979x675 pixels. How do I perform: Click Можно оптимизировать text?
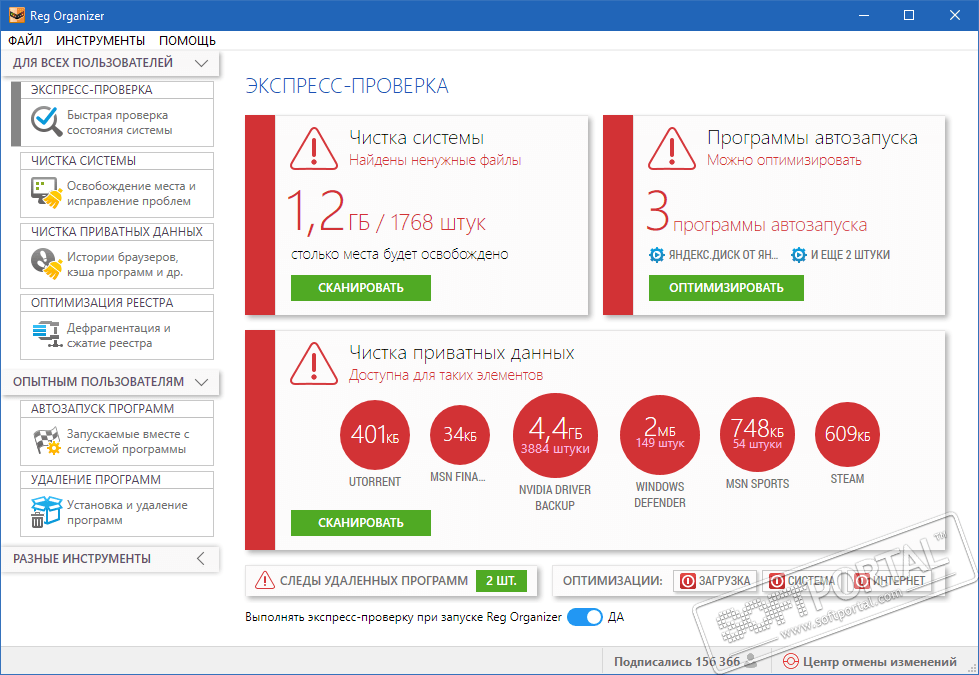[x=784, y=160]
